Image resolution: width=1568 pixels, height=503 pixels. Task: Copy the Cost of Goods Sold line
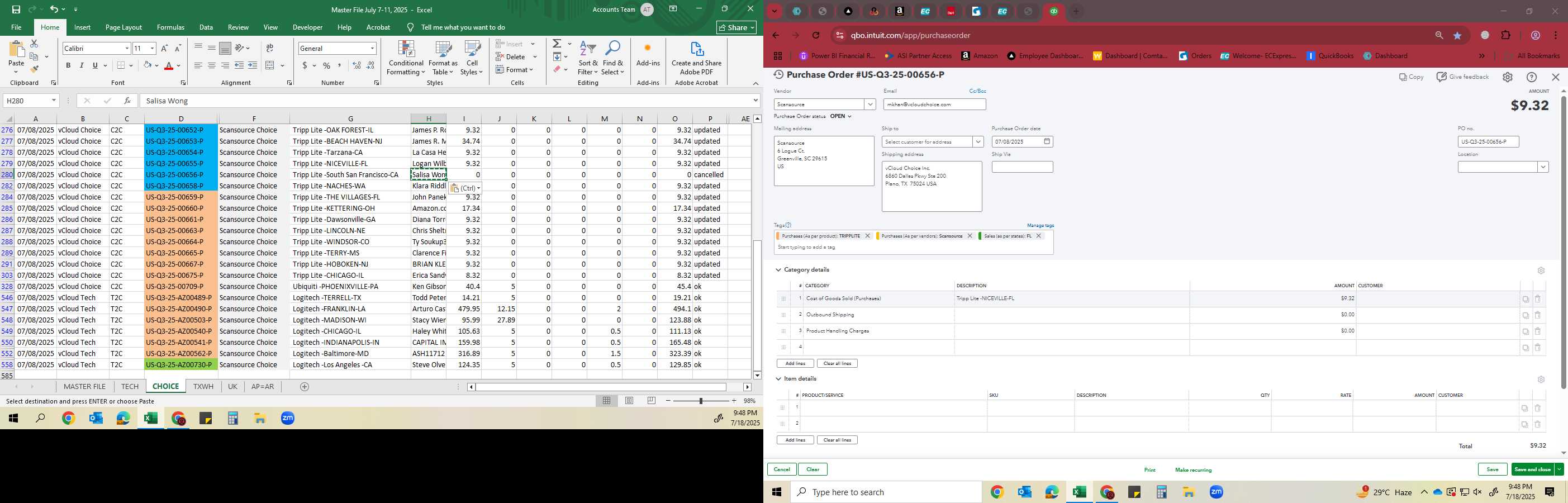click(x=1526, y=299)
